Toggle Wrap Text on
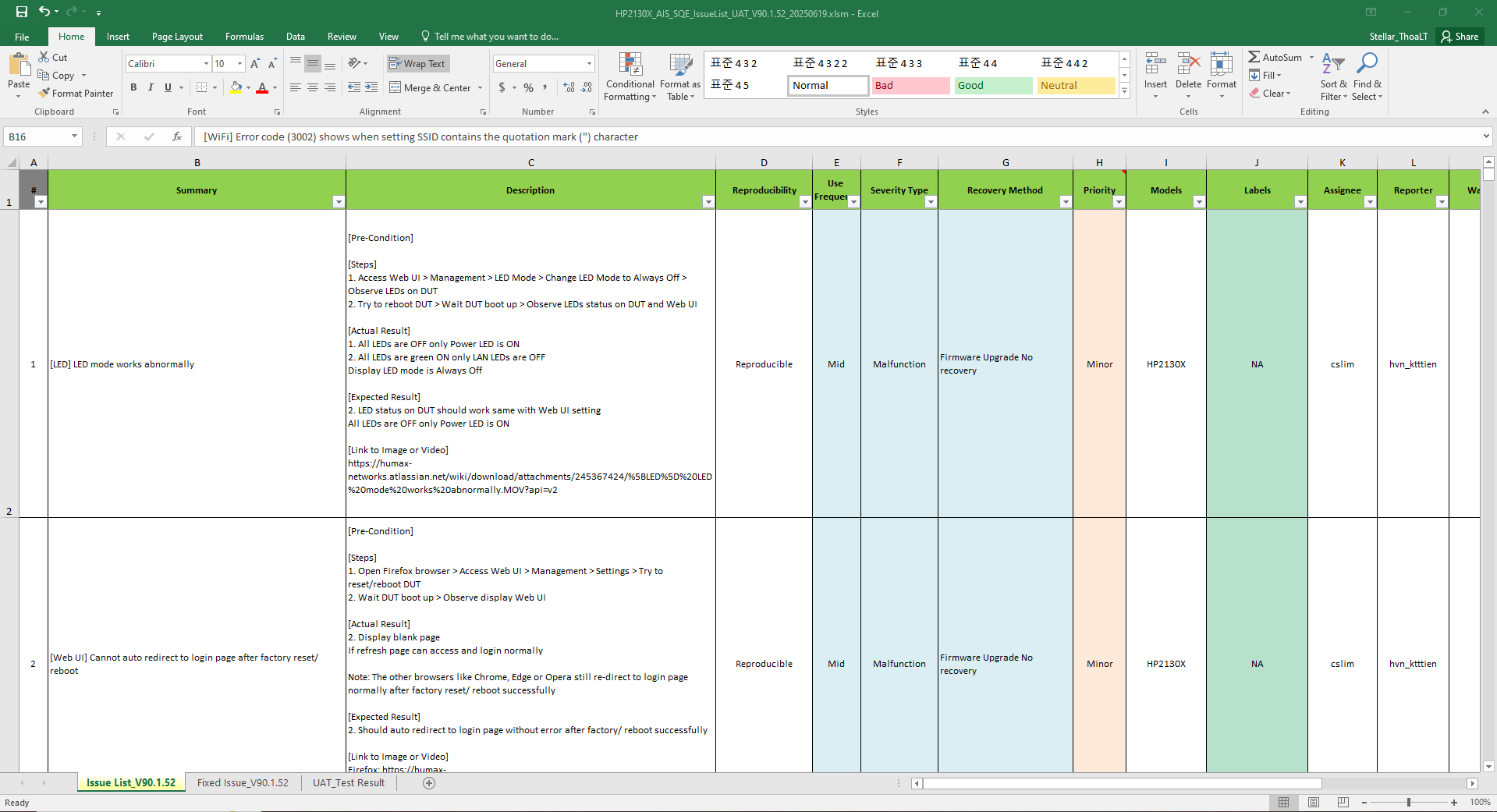 click(x=417, y=63)
